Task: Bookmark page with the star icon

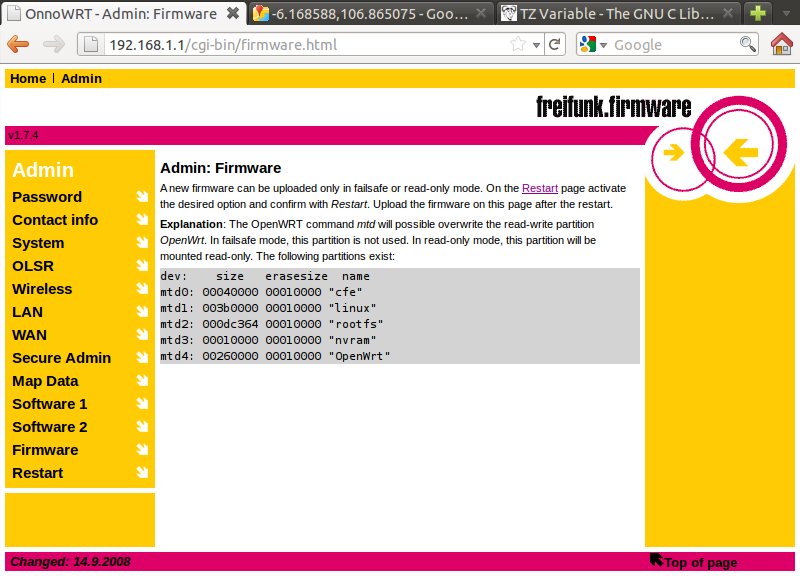Action: (518, 45)
